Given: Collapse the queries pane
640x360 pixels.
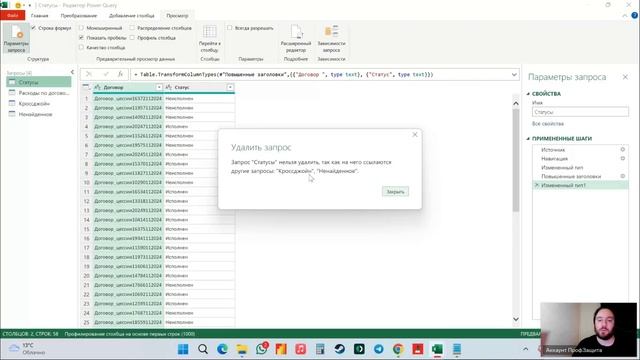Looking at the screenshot, I should pos(72,72).
